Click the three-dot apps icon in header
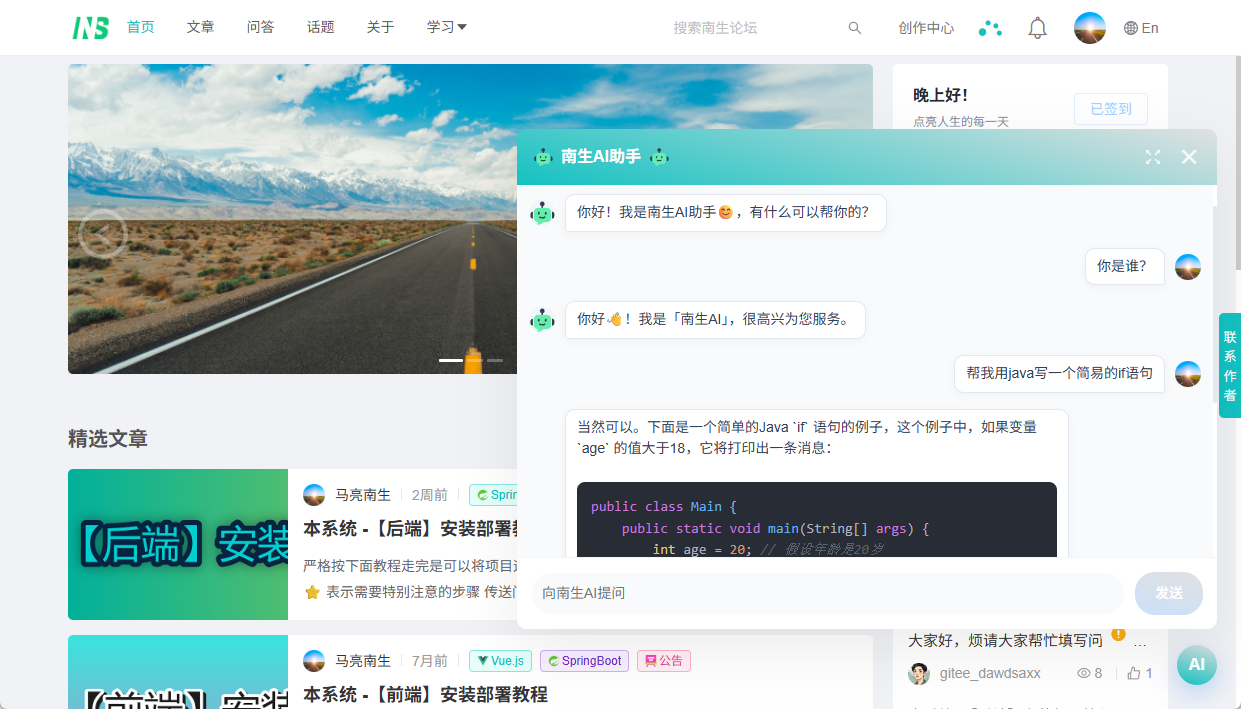 point(989,28)
